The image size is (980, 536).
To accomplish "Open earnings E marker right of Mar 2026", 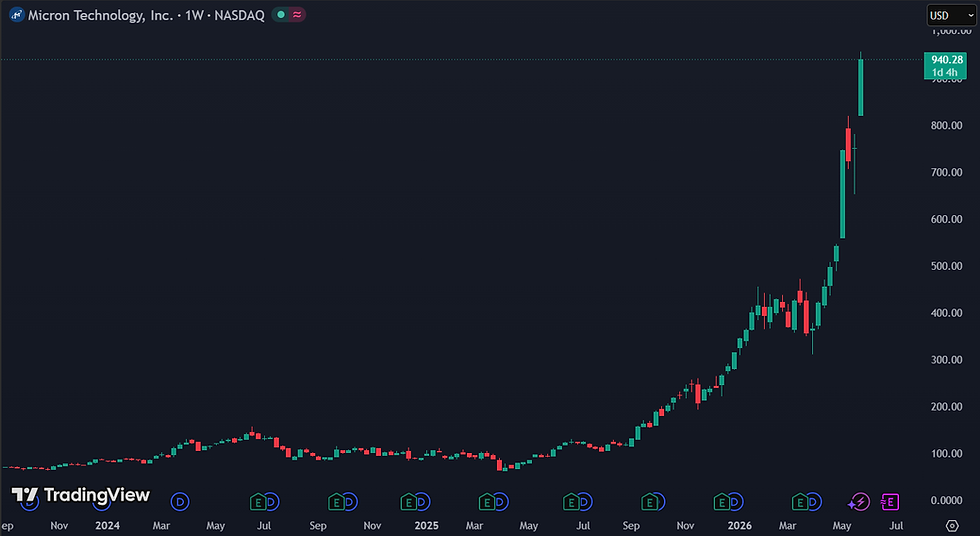I will tap(799, 501).
